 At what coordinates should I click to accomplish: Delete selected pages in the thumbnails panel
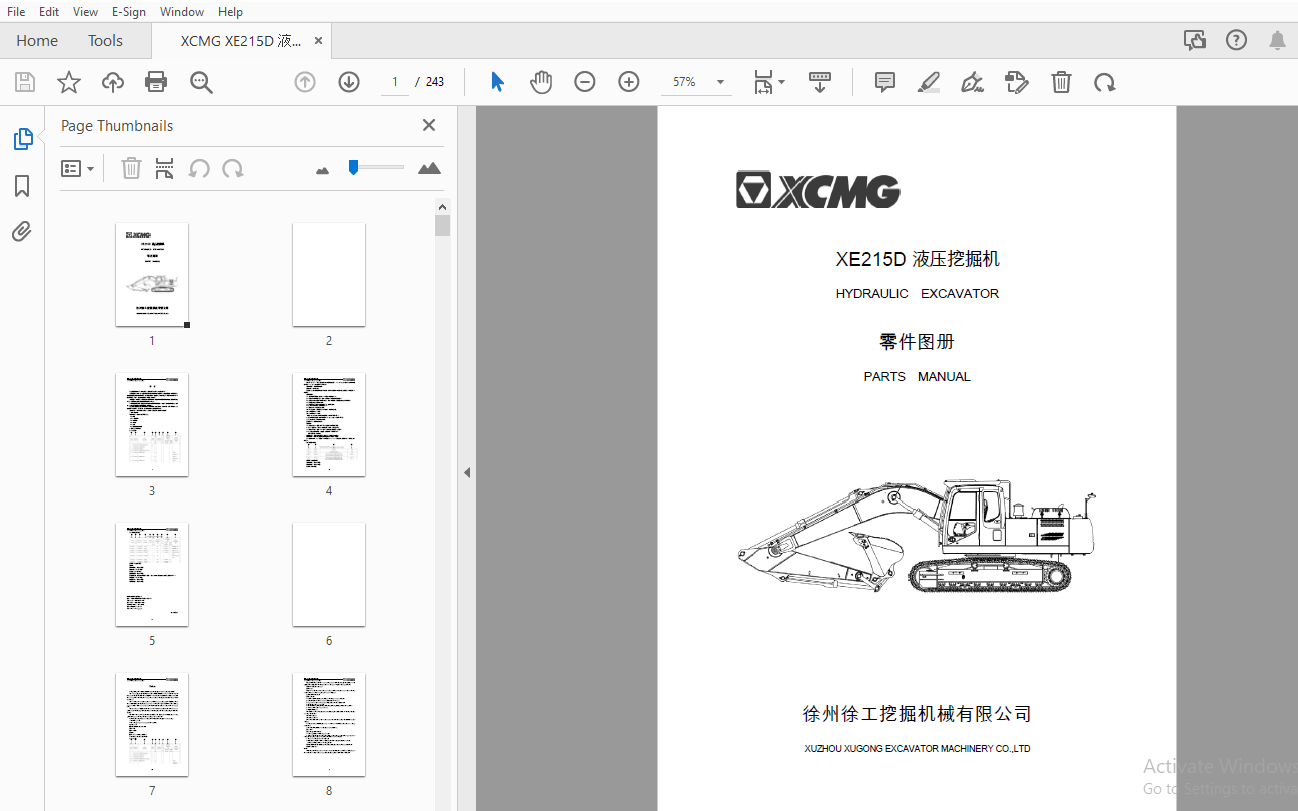tap(131, 168)
